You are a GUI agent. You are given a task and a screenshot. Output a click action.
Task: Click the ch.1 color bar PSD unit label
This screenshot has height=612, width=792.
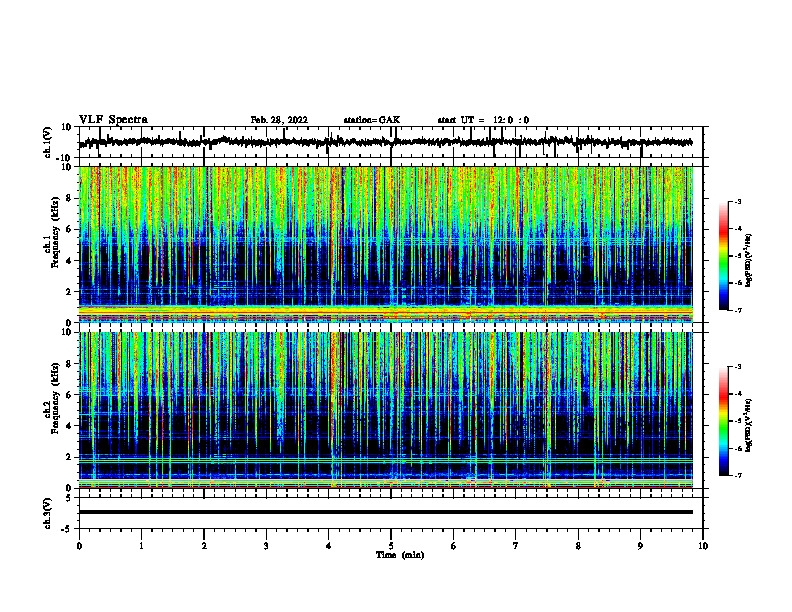click(749, 261)
